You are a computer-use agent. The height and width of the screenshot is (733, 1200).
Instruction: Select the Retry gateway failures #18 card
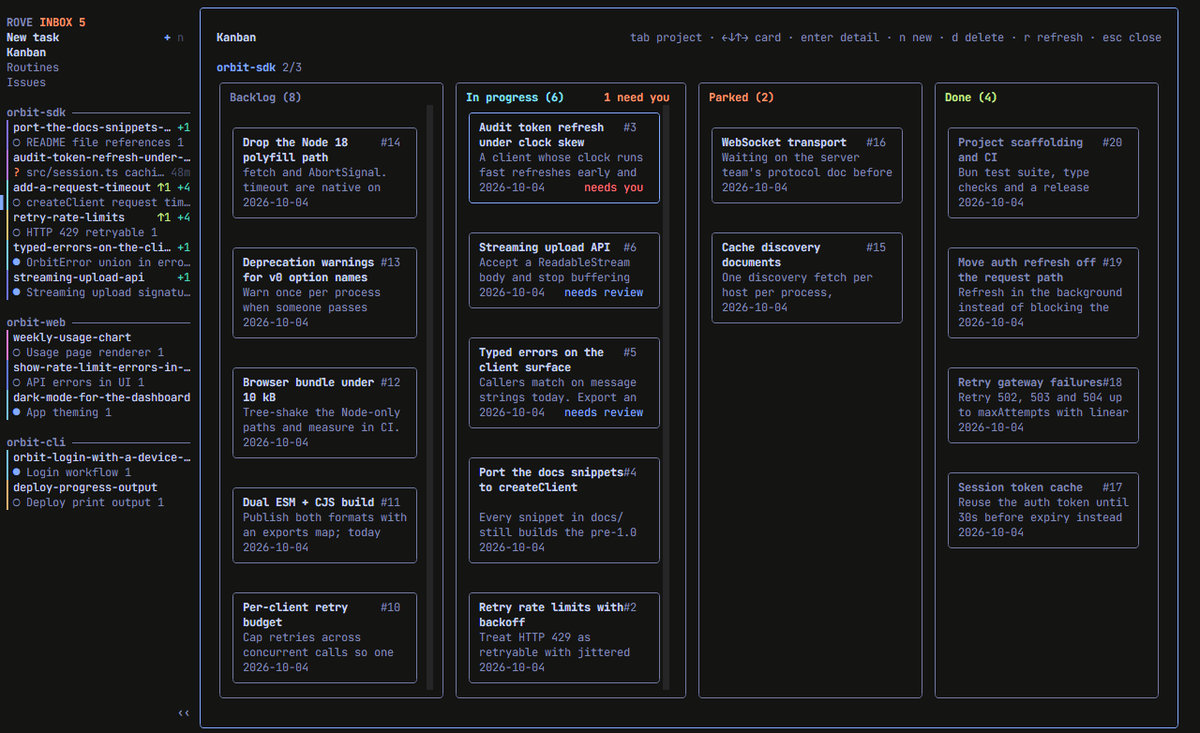click(1043, 405)
